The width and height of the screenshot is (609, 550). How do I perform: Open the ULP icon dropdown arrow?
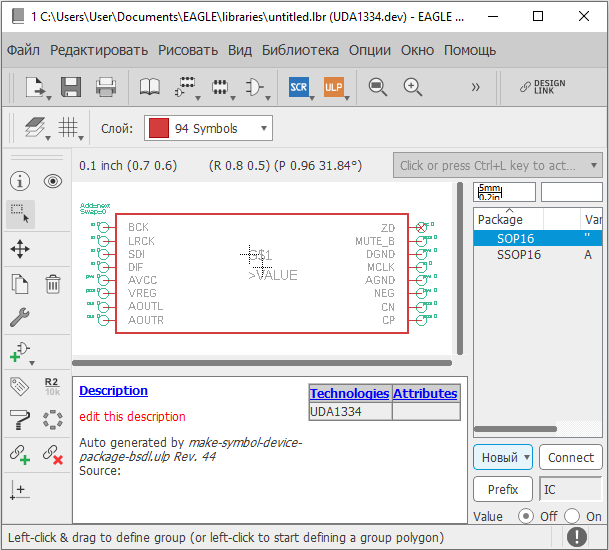(347, 98)
